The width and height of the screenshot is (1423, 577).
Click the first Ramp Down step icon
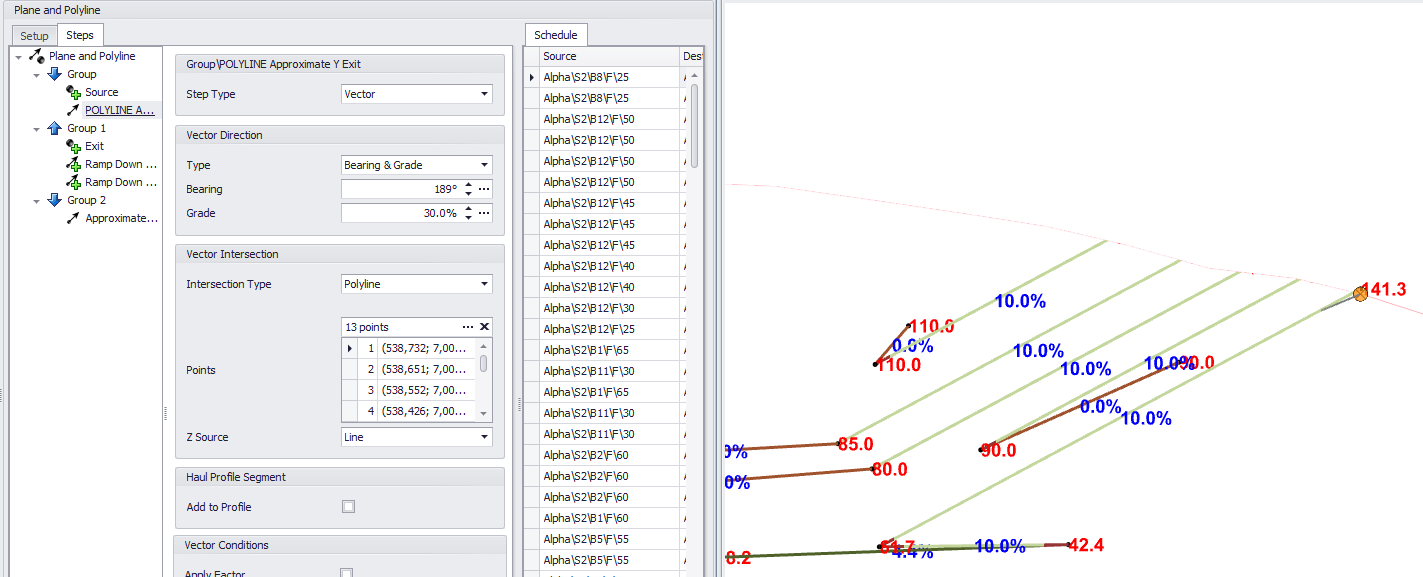coord(73,164)
